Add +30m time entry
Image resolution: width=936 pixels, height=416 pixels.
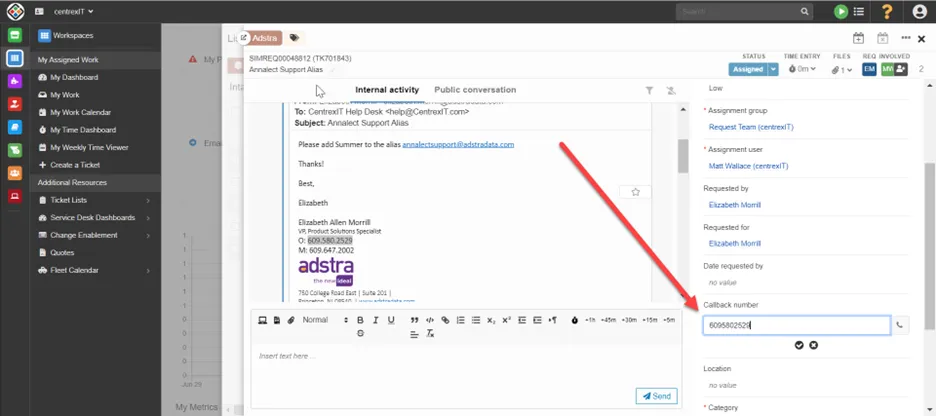click(629, 321)
